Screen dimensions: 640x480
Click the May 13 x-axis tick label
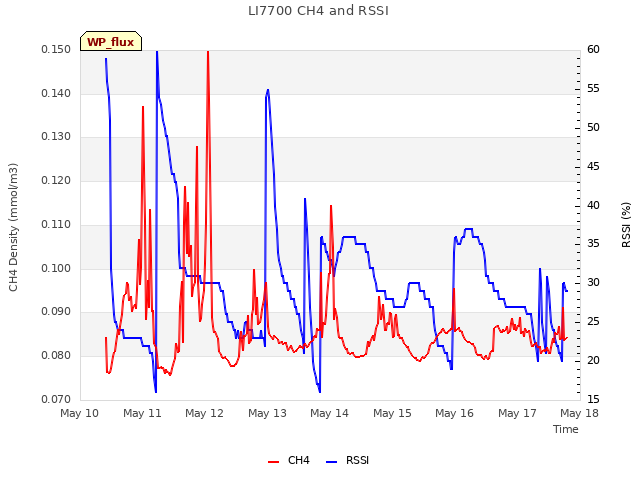click(x=267, y=413)
